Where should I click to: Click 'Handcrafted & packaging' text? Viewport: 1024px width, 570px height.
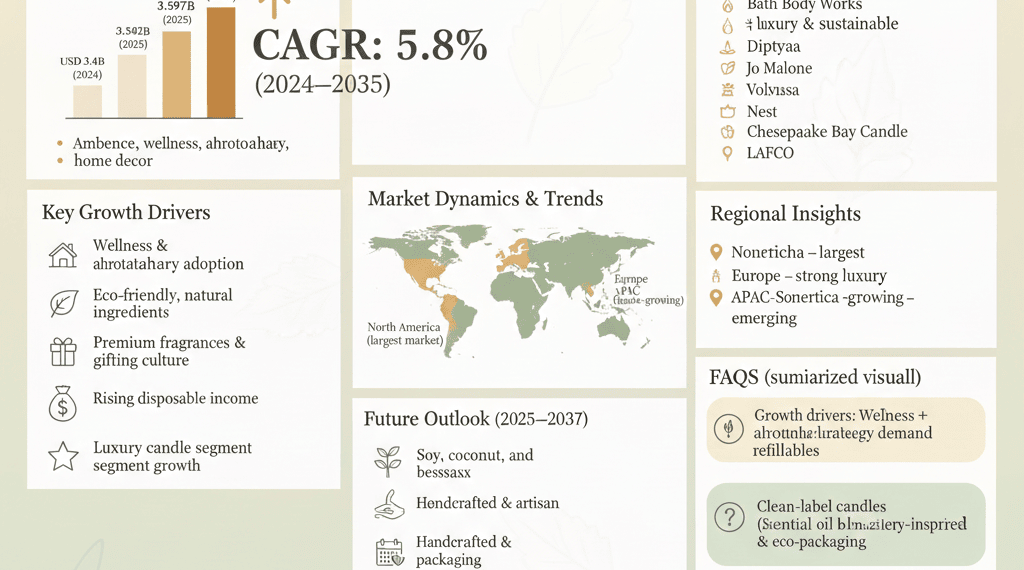point(464,550)
